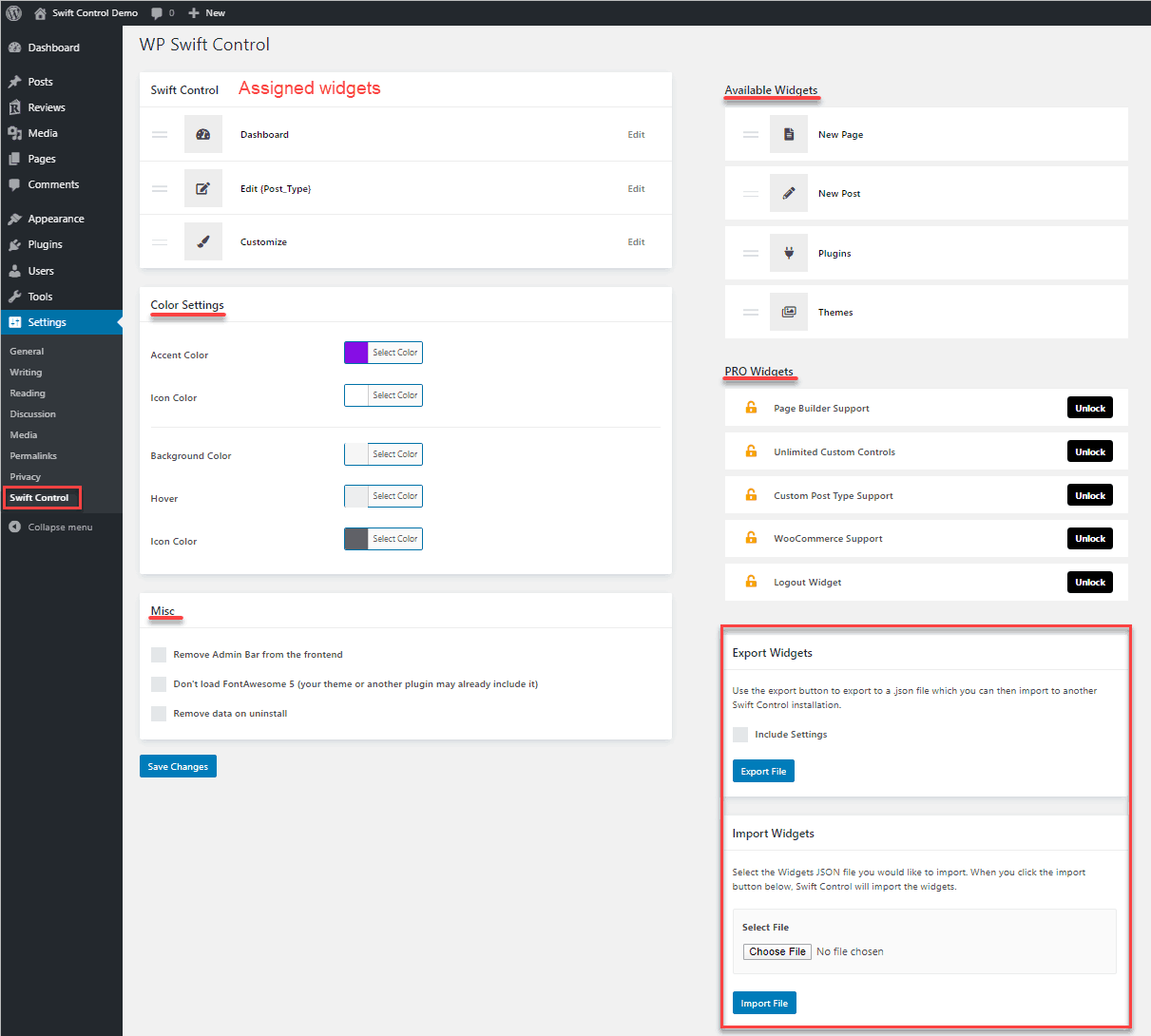Screen dimensions: 1151x1036
Task: Unlock the Logout Widget
Action: pyautogui.click(x=1090, y=582)
